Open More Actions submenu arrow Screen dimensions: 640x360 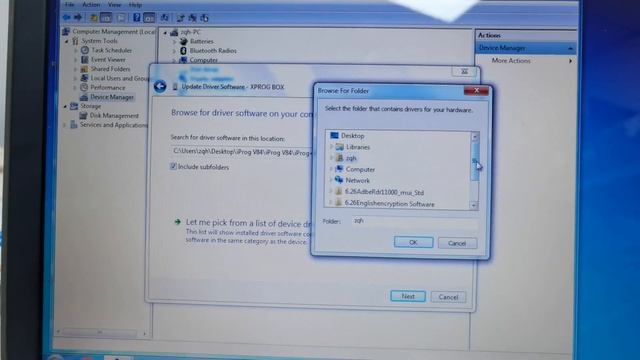[570, 61]
